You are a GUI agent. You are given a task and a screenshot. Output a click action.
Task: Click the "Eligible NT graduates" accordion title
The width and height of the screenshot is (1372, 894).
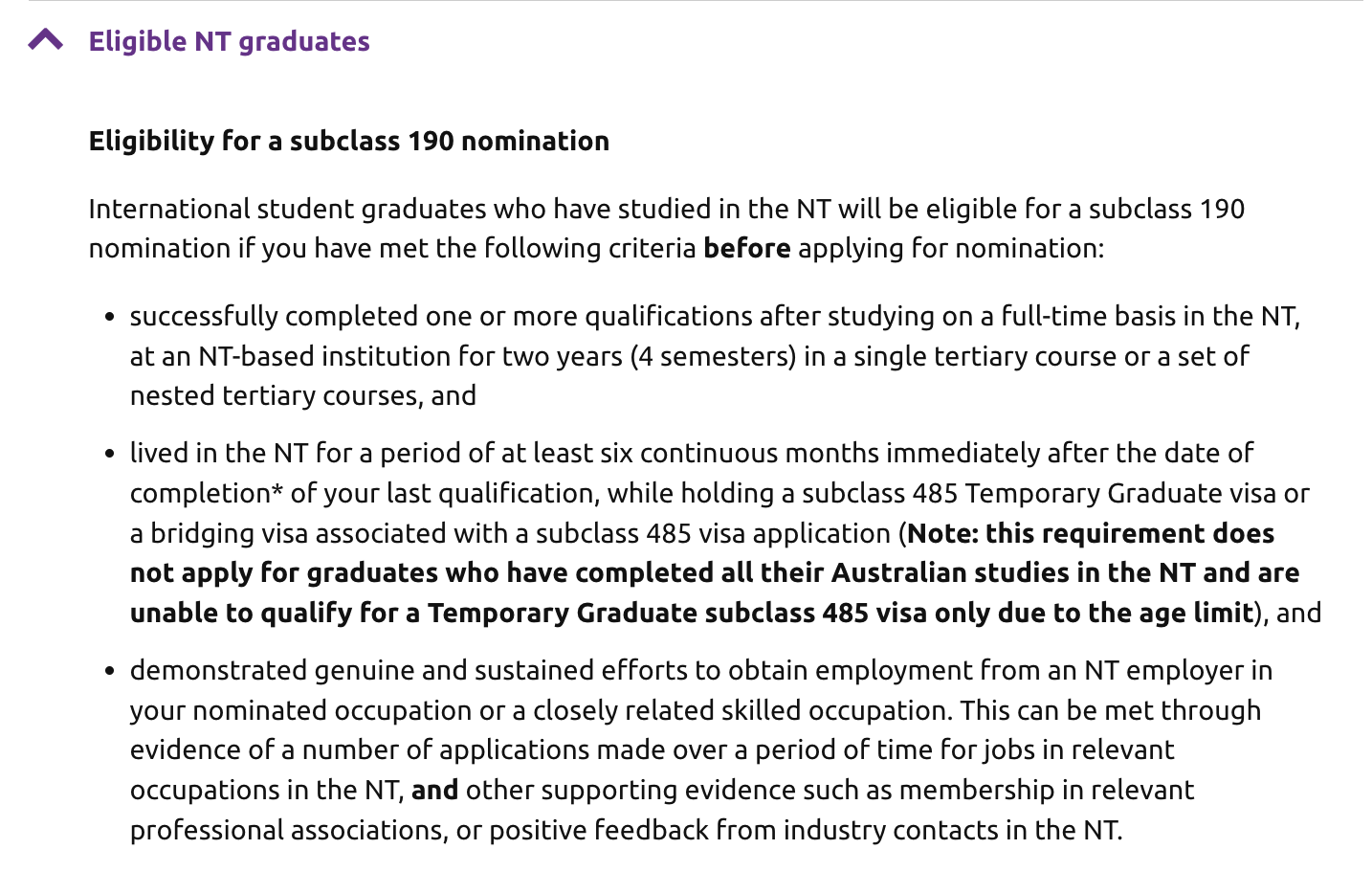pyautogui.click(x=229, y=41)
